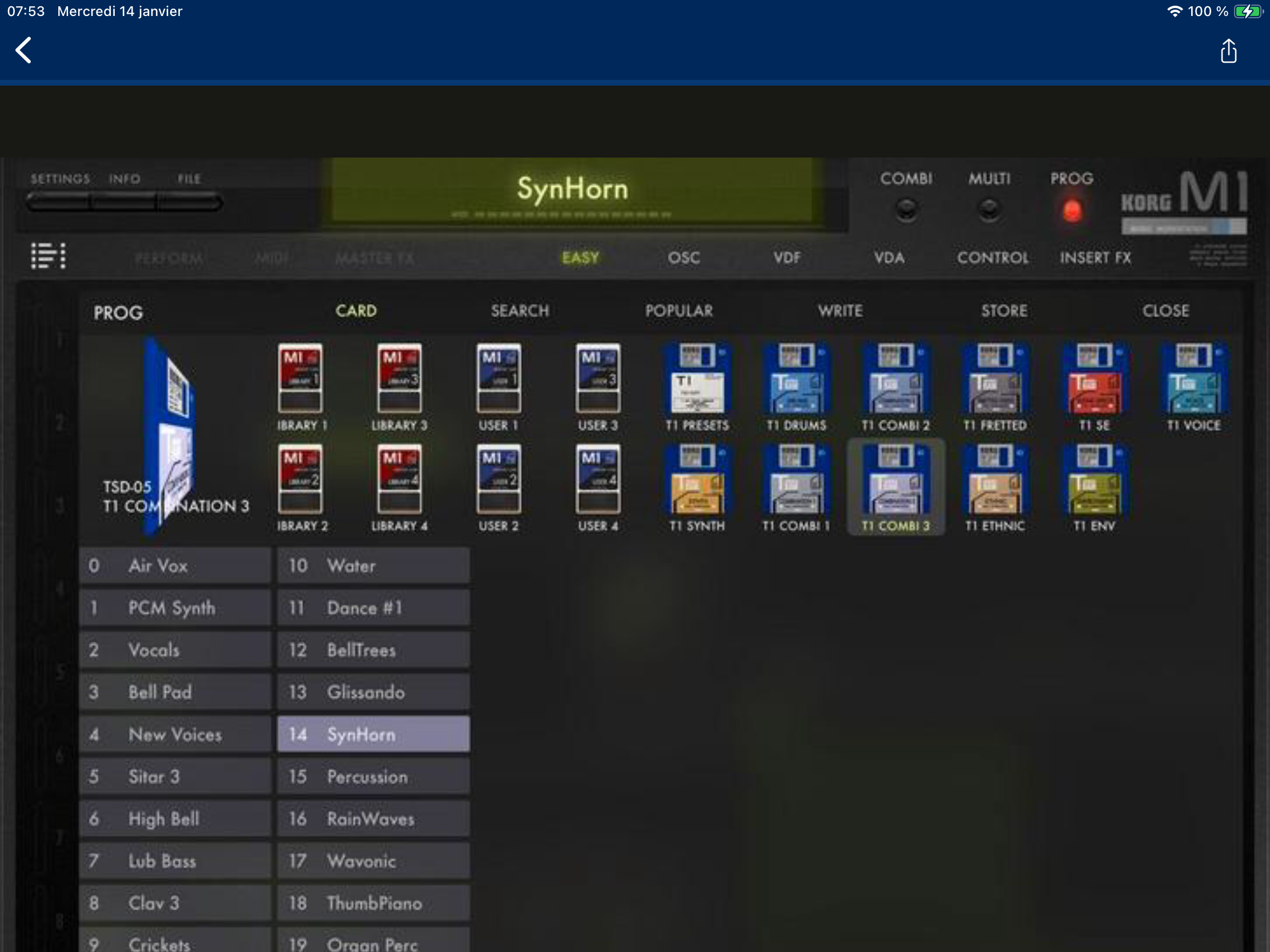Close the program browser
Viewport: 1270px width, 952px height.
coord(1165,311)
